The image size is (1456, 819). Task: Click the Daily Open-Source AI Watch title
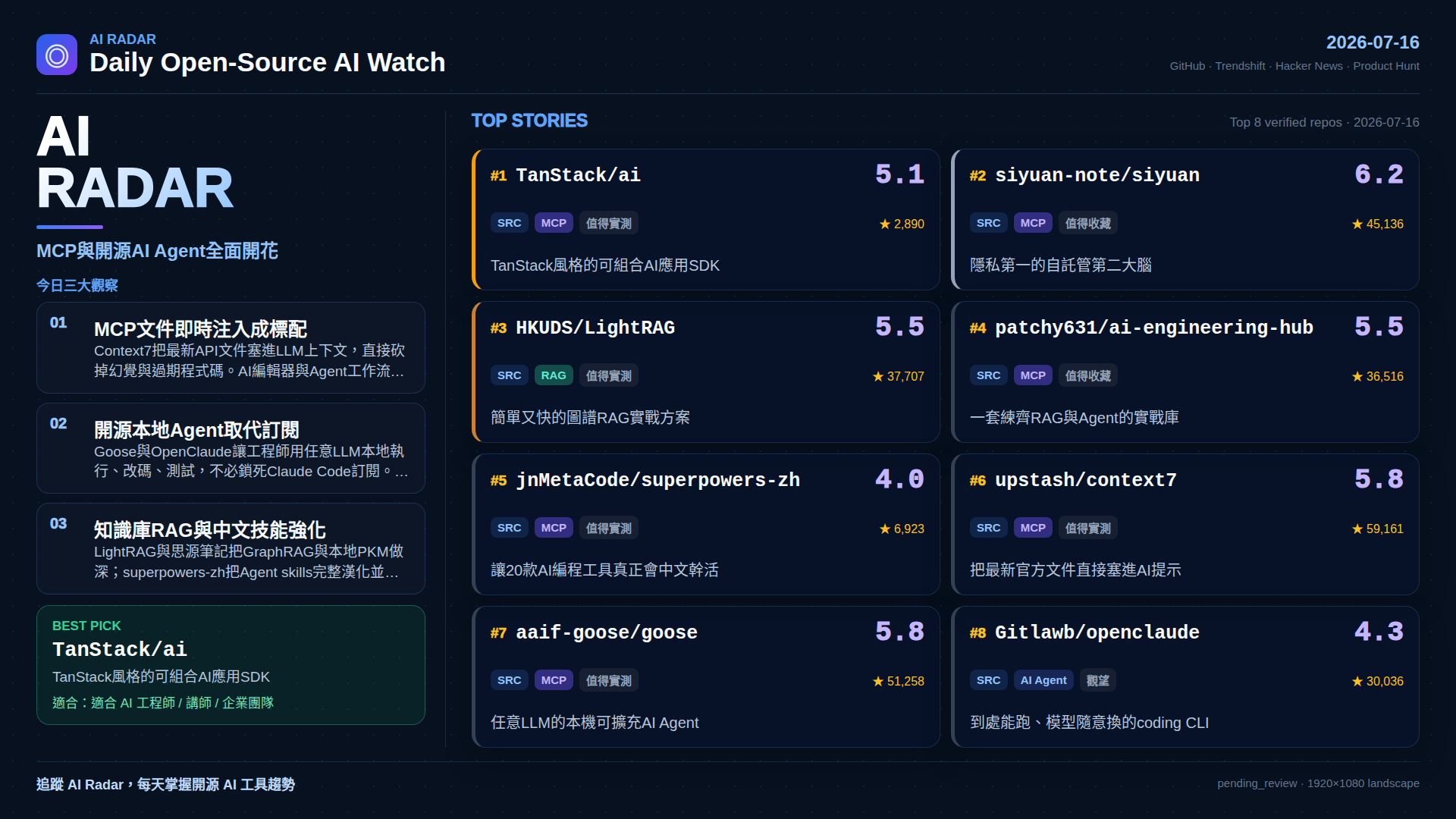[x=267, y=62]
